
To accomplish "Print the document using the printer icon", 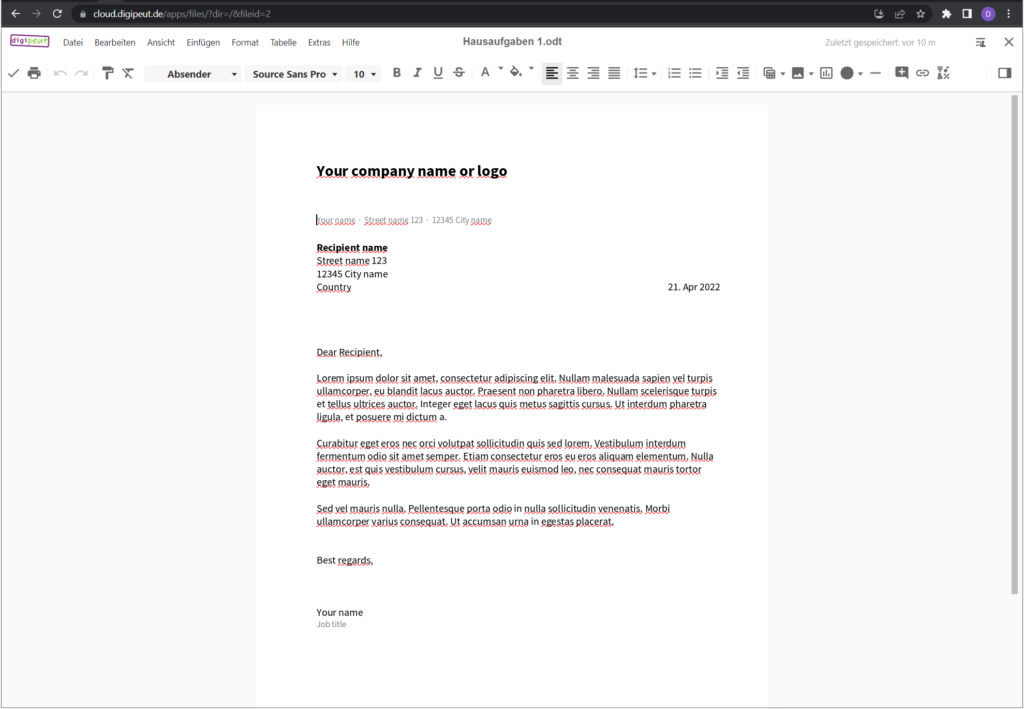I will [34, 73].
